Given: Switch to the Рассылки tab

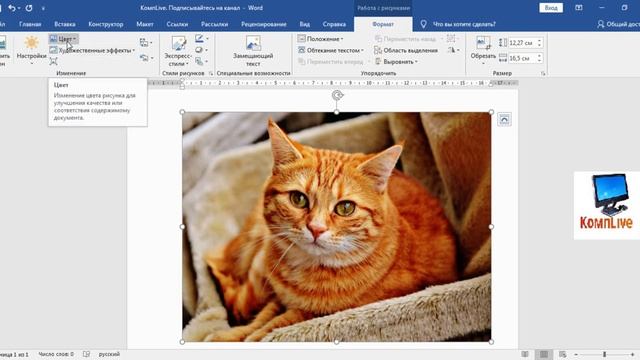Looking at the screenshot, I should (214, 24).
